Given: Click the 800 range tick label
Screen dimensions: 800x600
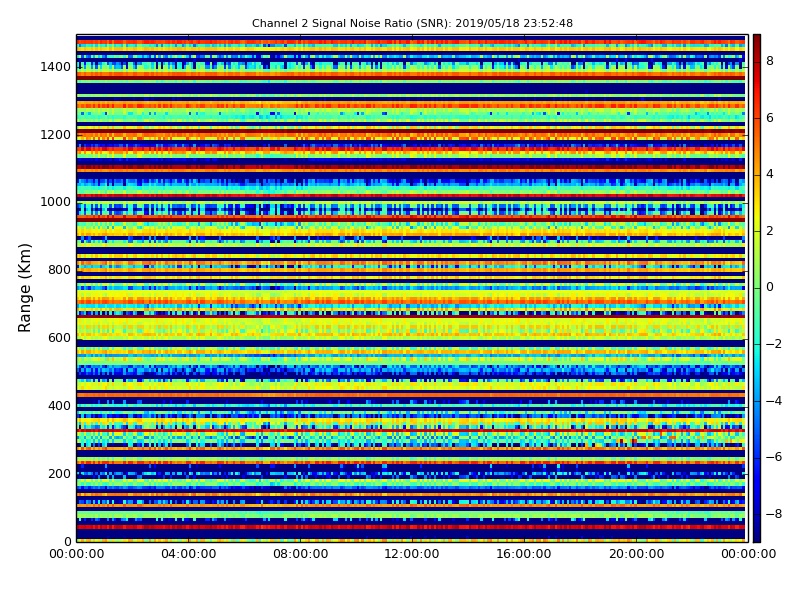Looking at the screenshot, I should pyautogui.click(x=59, y=270).
